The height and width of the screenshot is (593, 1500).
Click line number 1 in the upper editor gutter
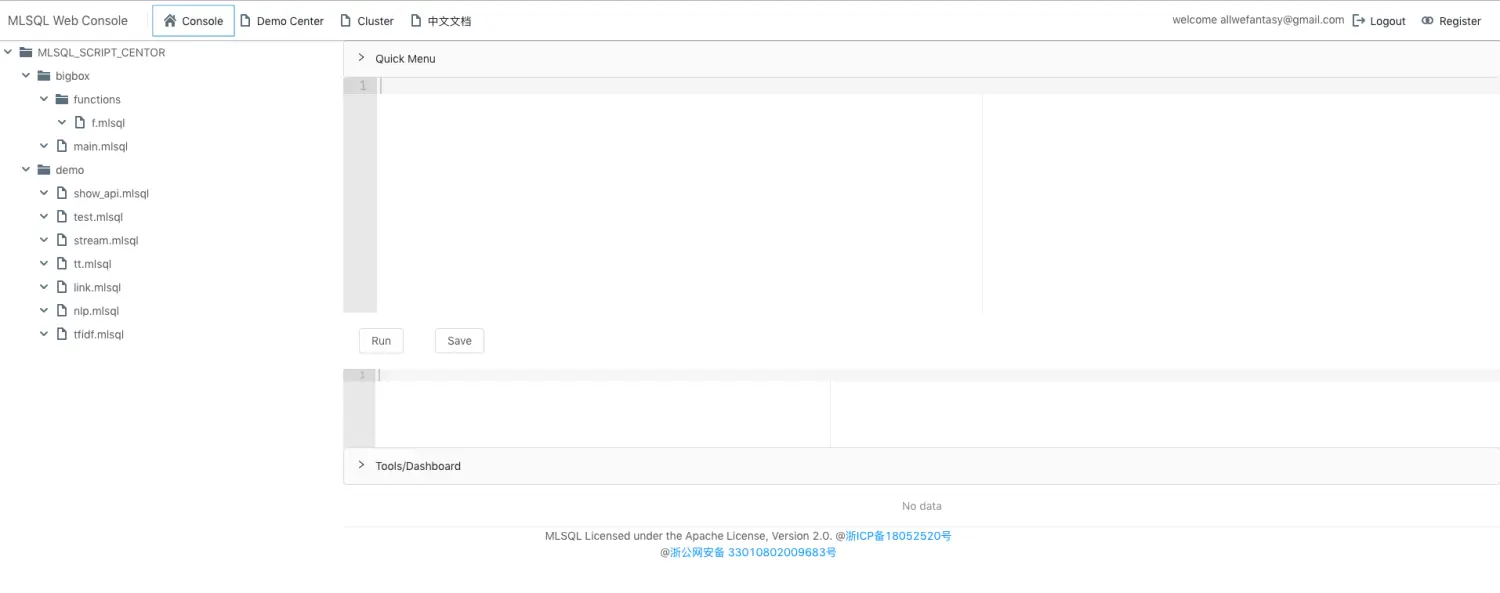click(x=362, y=86)
